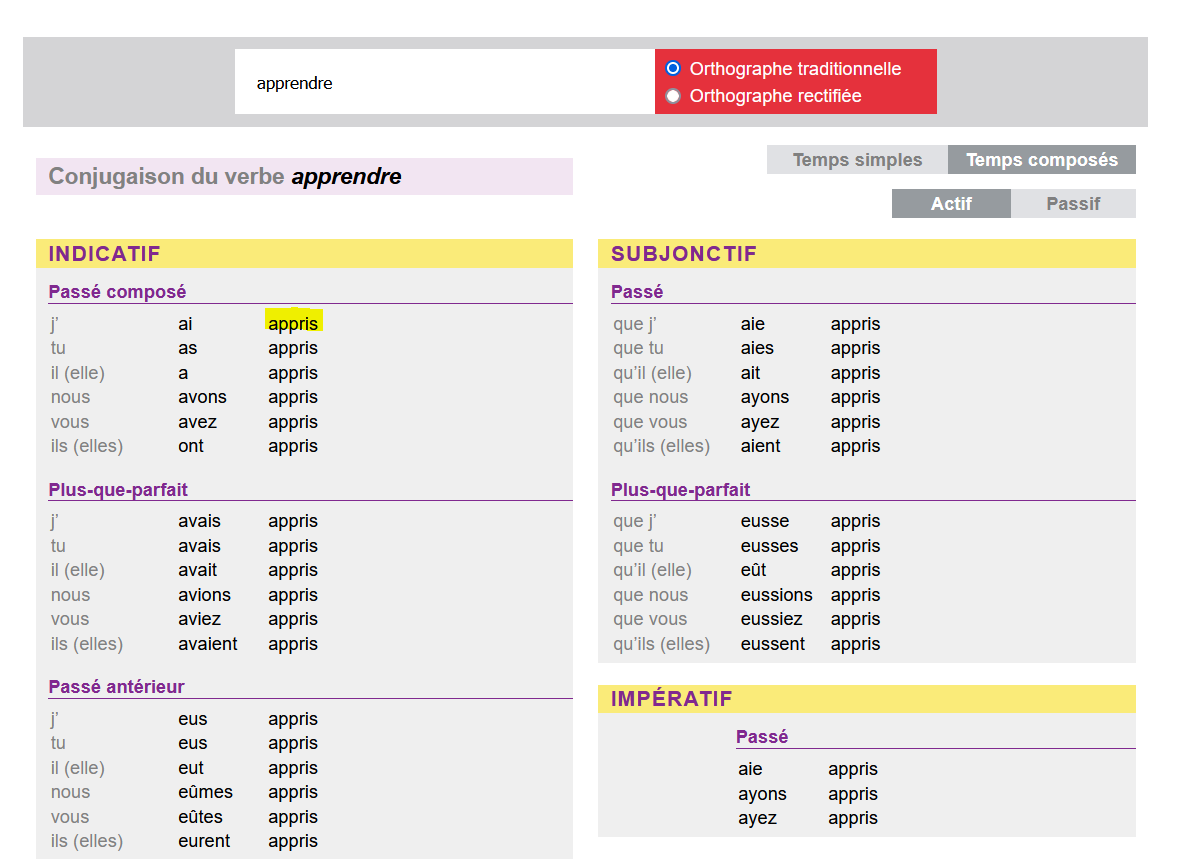Image resolution: width=1192 pixels, height=859 pixels.
Task: Switch to the Temps simples tab
Action: (857, 160)
